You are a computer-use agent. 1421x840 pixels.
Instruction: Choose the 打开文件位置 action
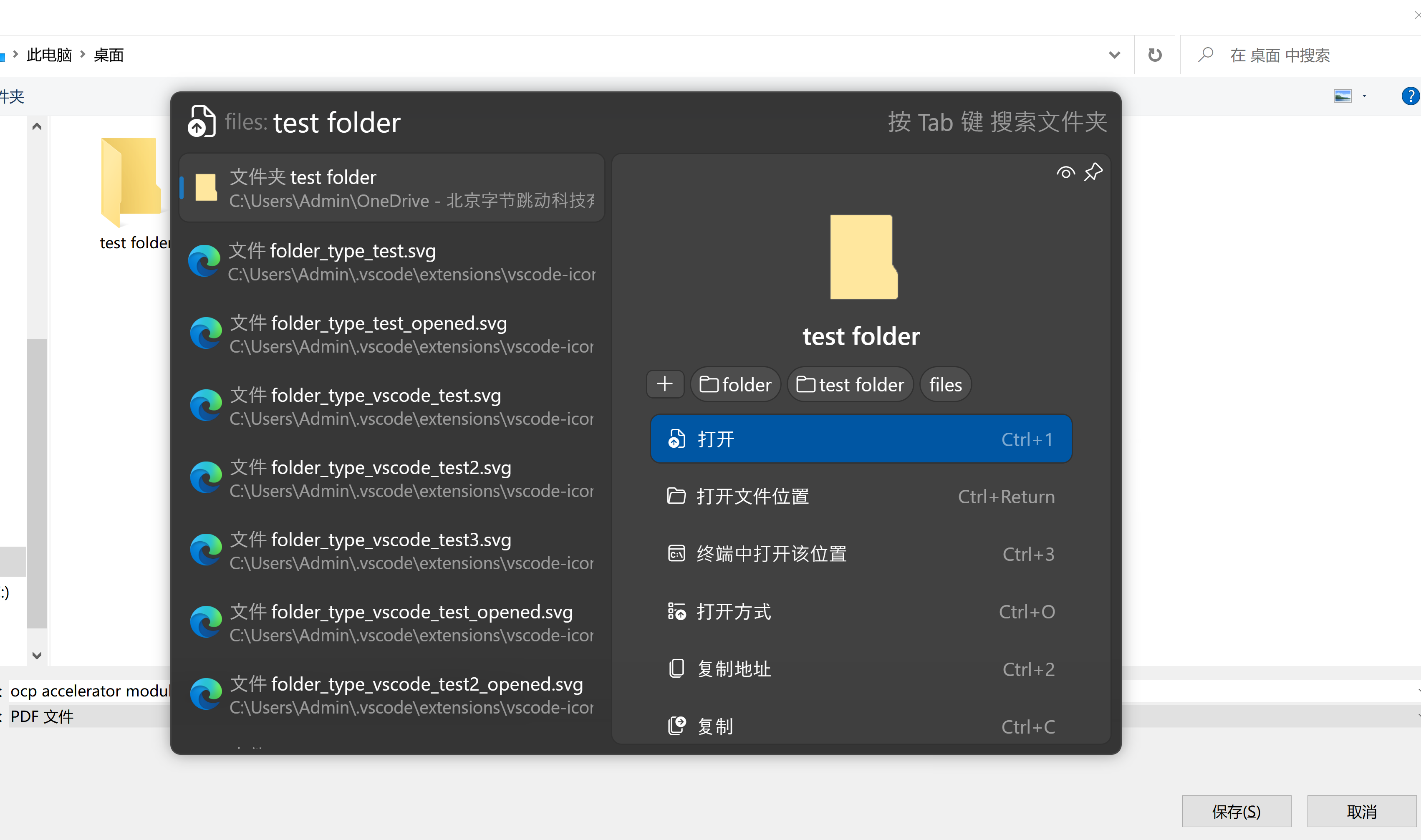click(861, 497)
